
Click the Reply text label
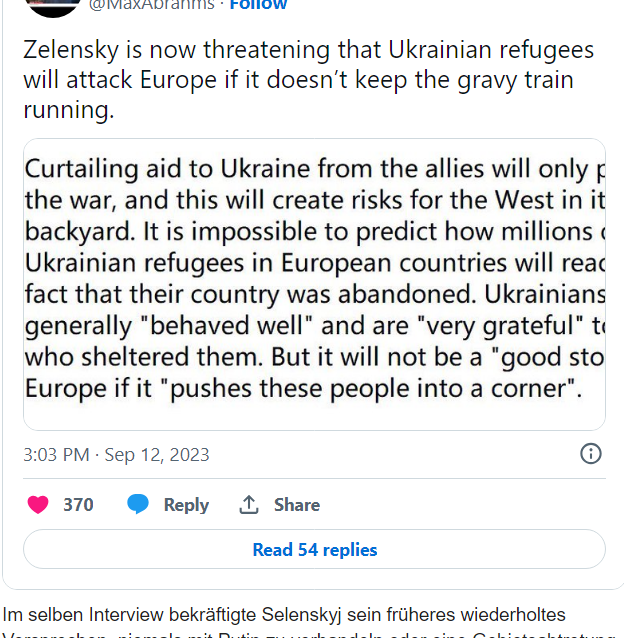tap(186, 505)
